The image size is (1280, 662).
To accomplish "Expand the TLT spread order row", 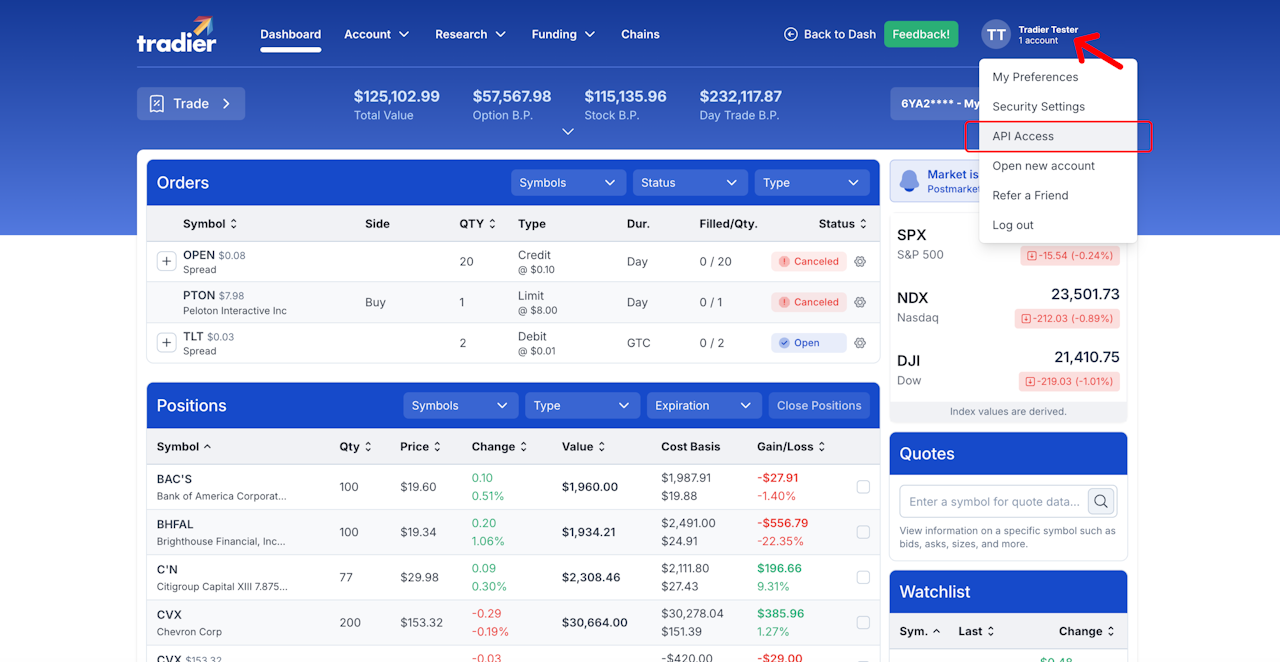I will point(167,343).
